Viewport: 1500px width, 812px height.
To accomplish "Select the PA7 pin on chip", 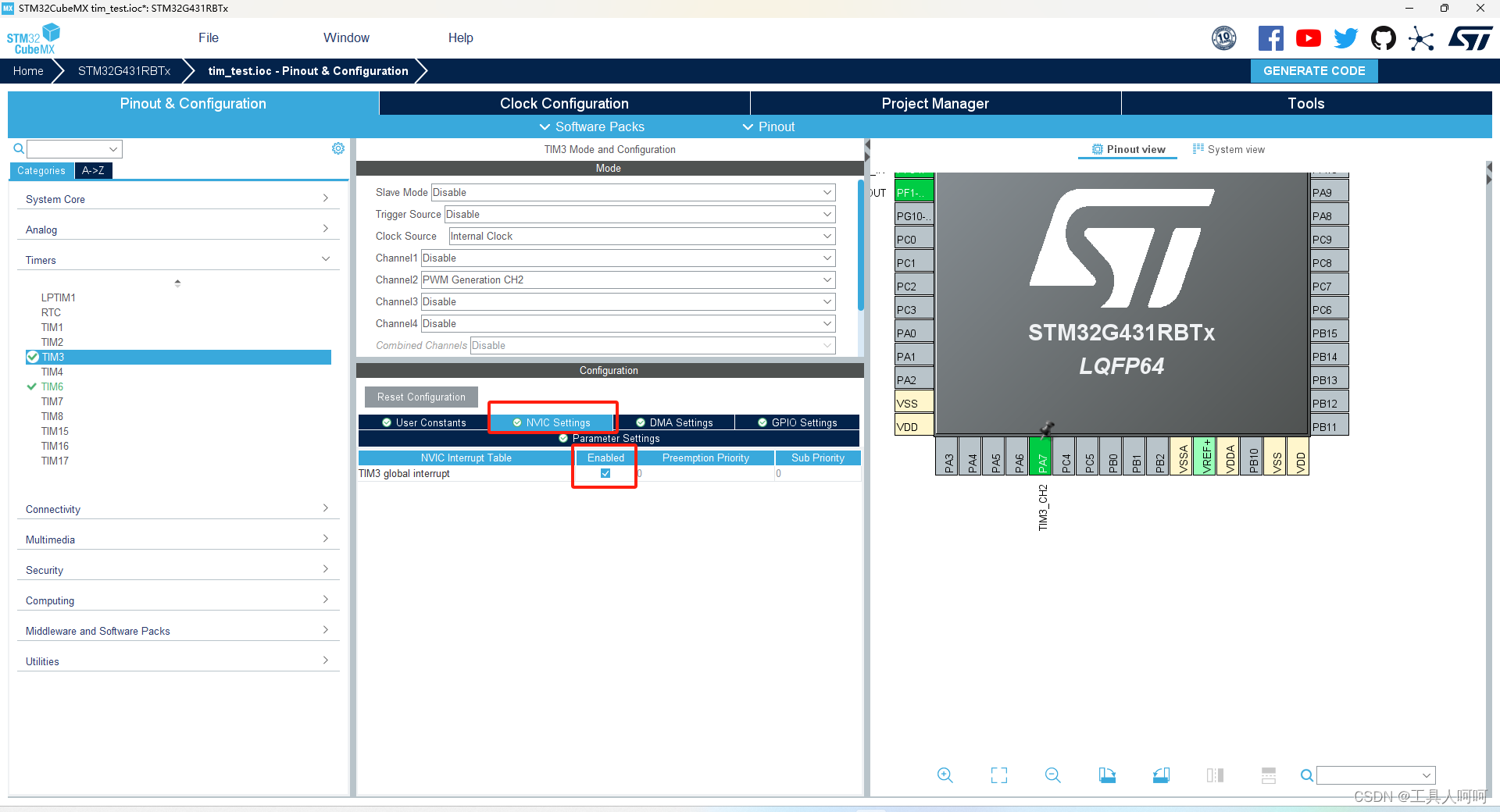I will (1041, 456).
